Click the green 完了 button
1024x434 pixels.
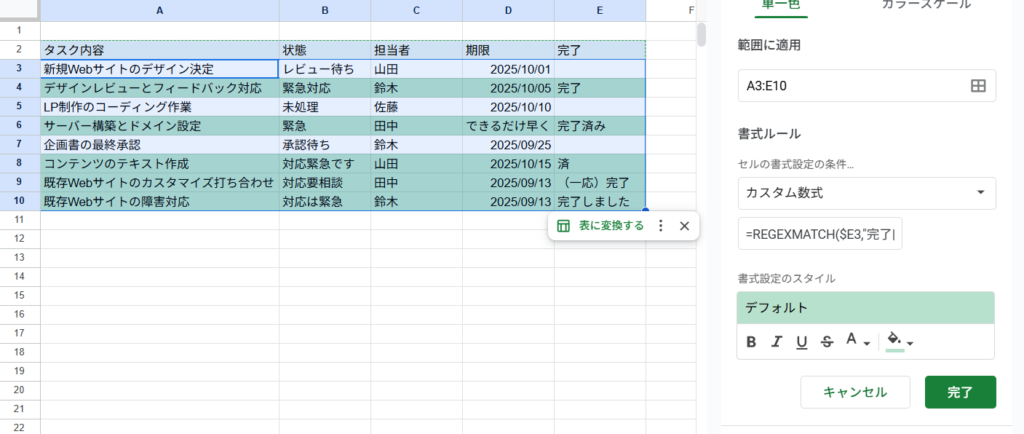pos(959,392)
